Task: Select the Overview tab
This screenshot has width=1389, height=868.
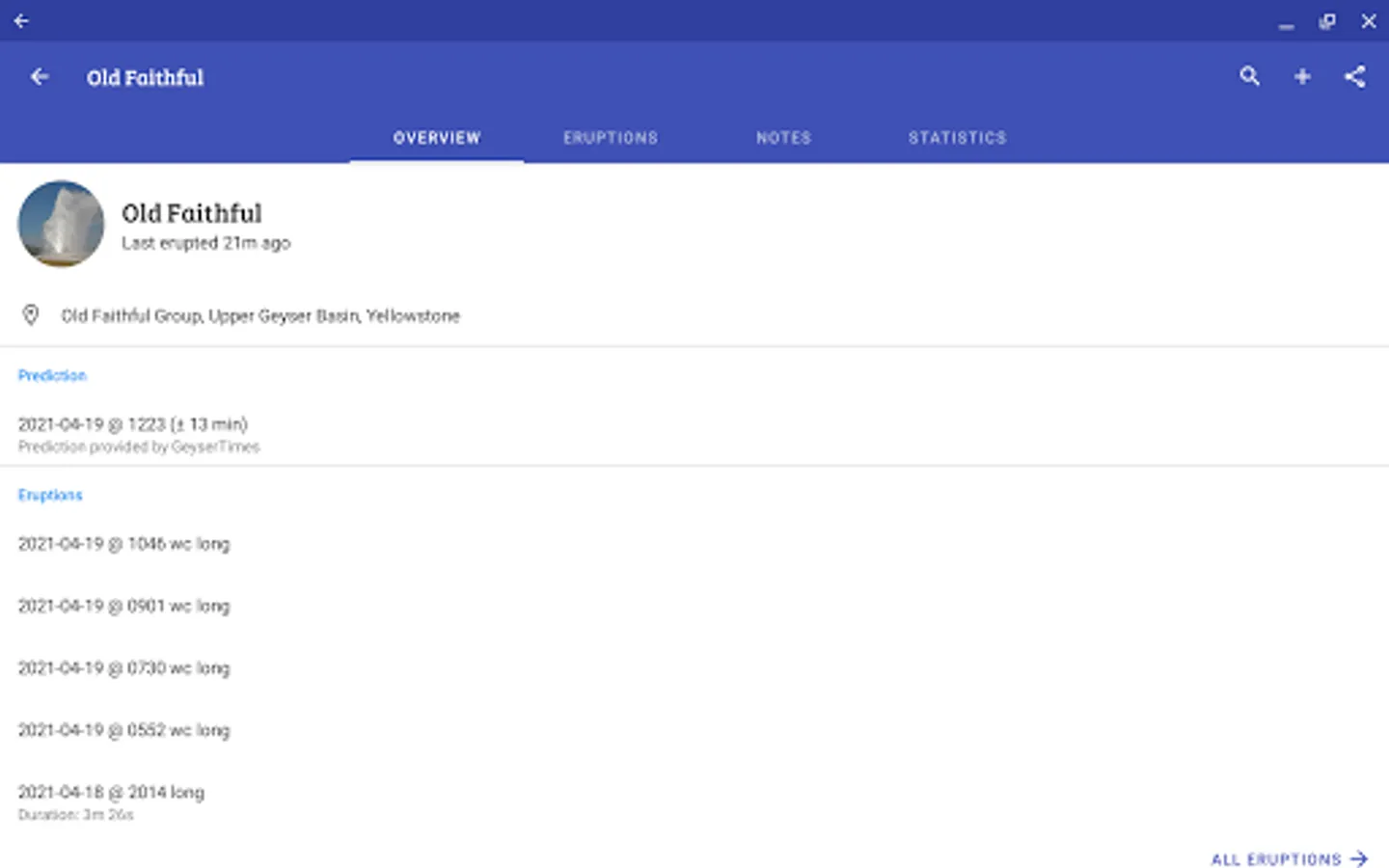Action: pos(436,138)
